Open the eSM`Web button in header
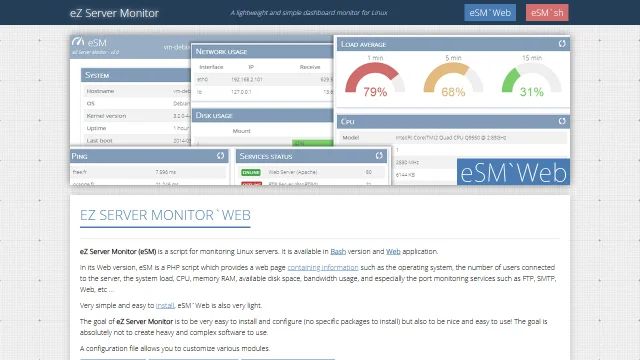Screen dimensions: 640x360 coord(490,13)
